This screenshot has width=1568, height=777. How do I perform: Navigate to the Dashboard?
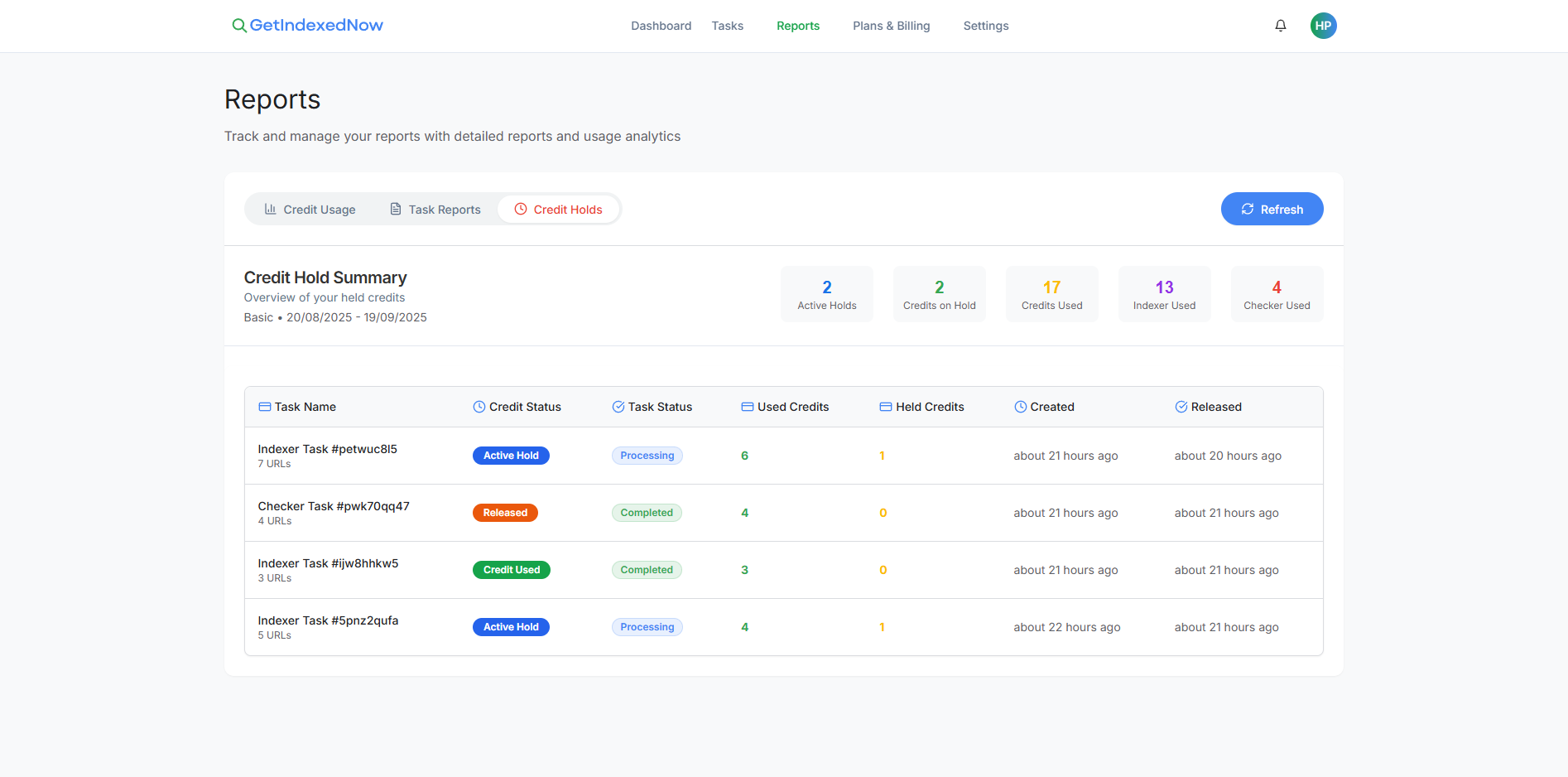pos(661,26)
